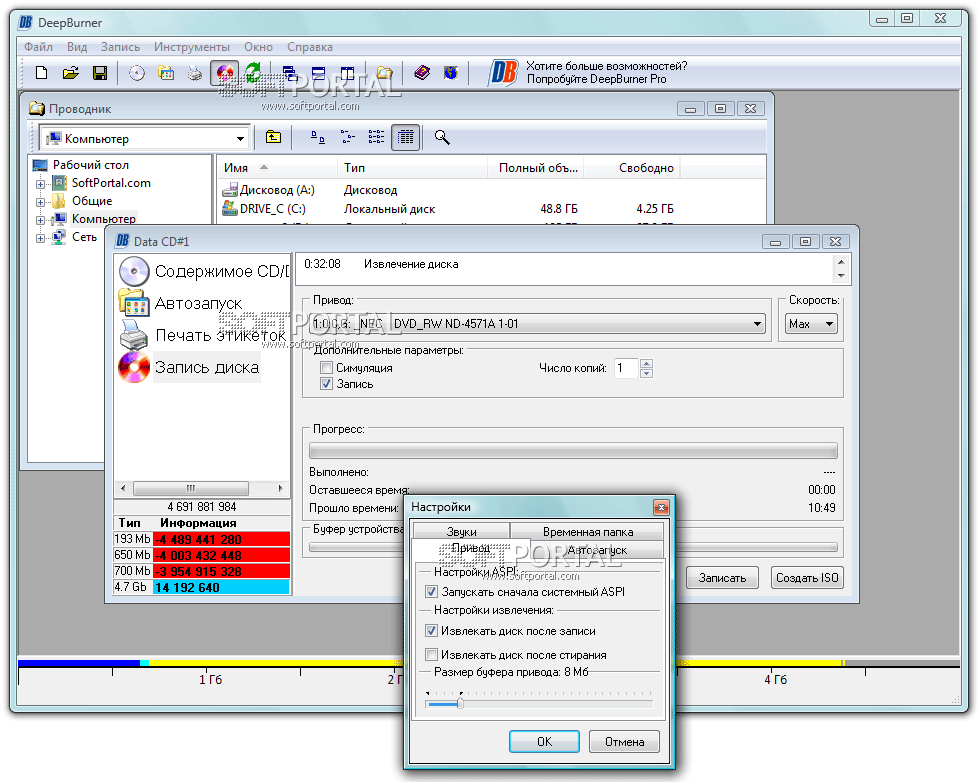Select Печать этикеток sidebar item

pyautogui.click(x=203, y=335)
